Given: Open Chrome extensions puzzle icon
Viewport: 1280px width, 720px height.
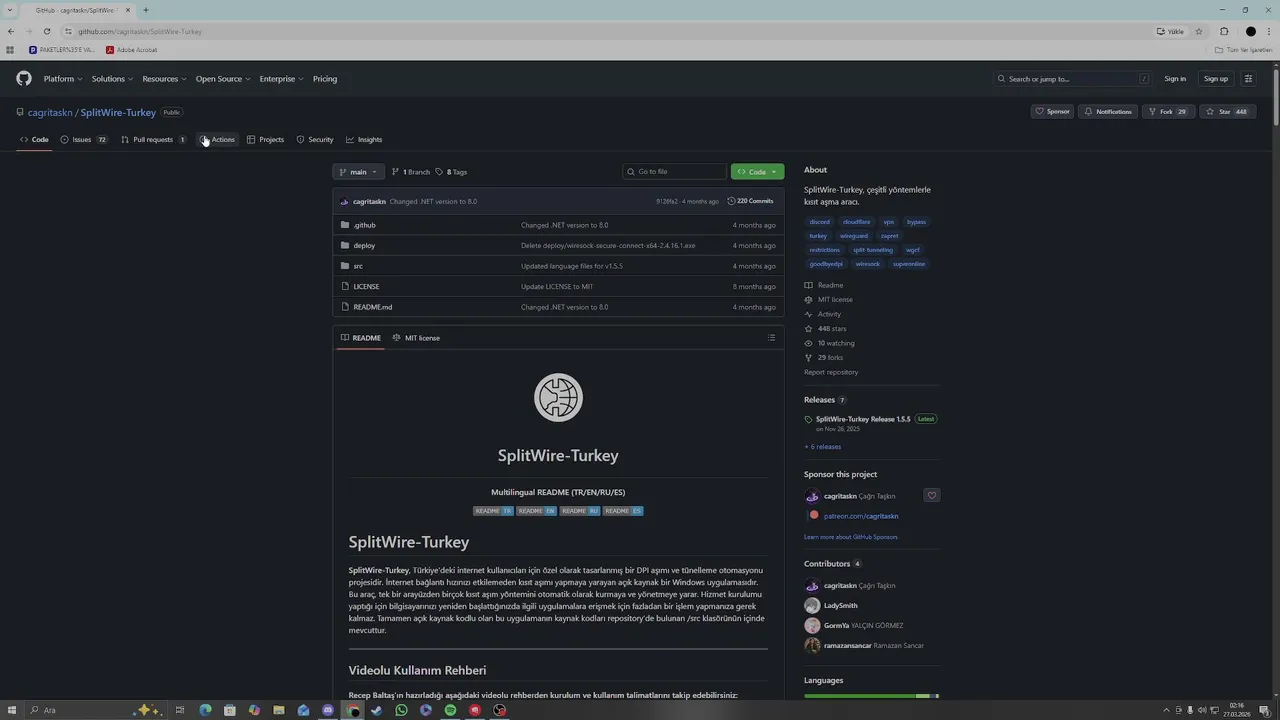Looking at the screenshot, I should 1224,31.
